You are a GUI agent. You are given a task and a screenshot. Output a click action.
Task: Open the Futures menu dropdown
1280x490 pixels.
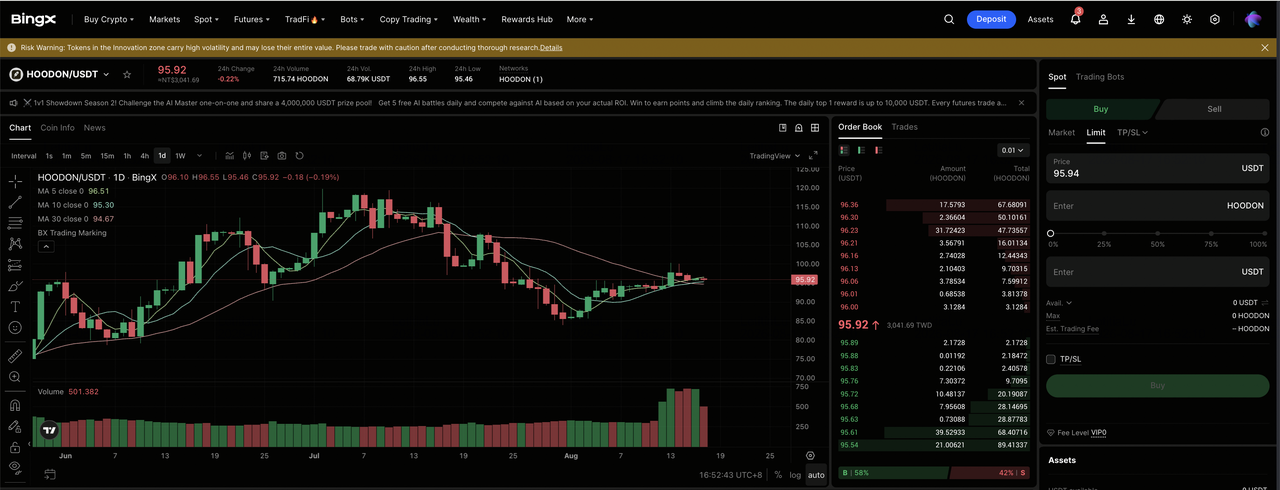[x=253, y=19]
